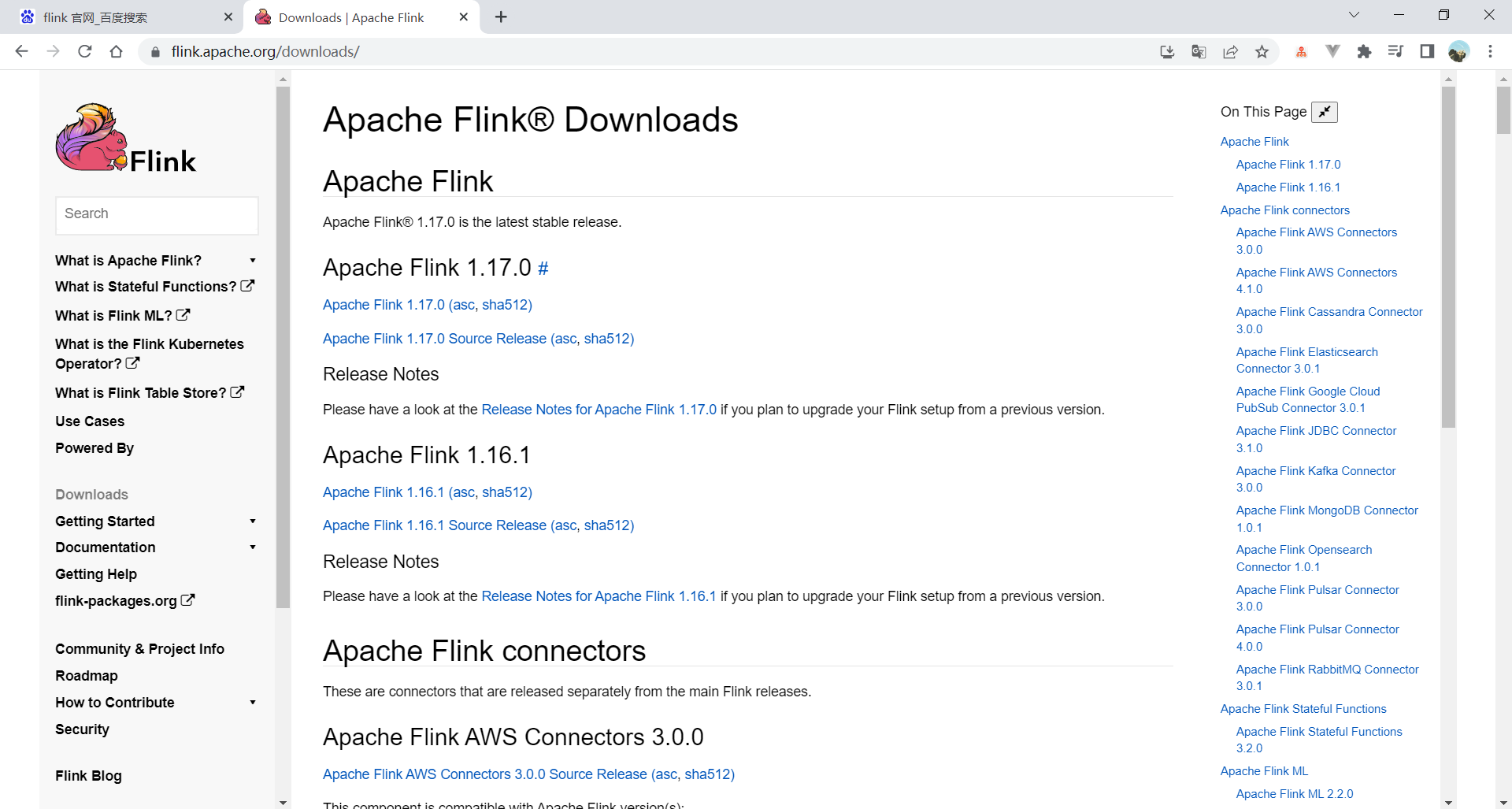Close the Downloads Apache Flink tab

tap(464, 17)
